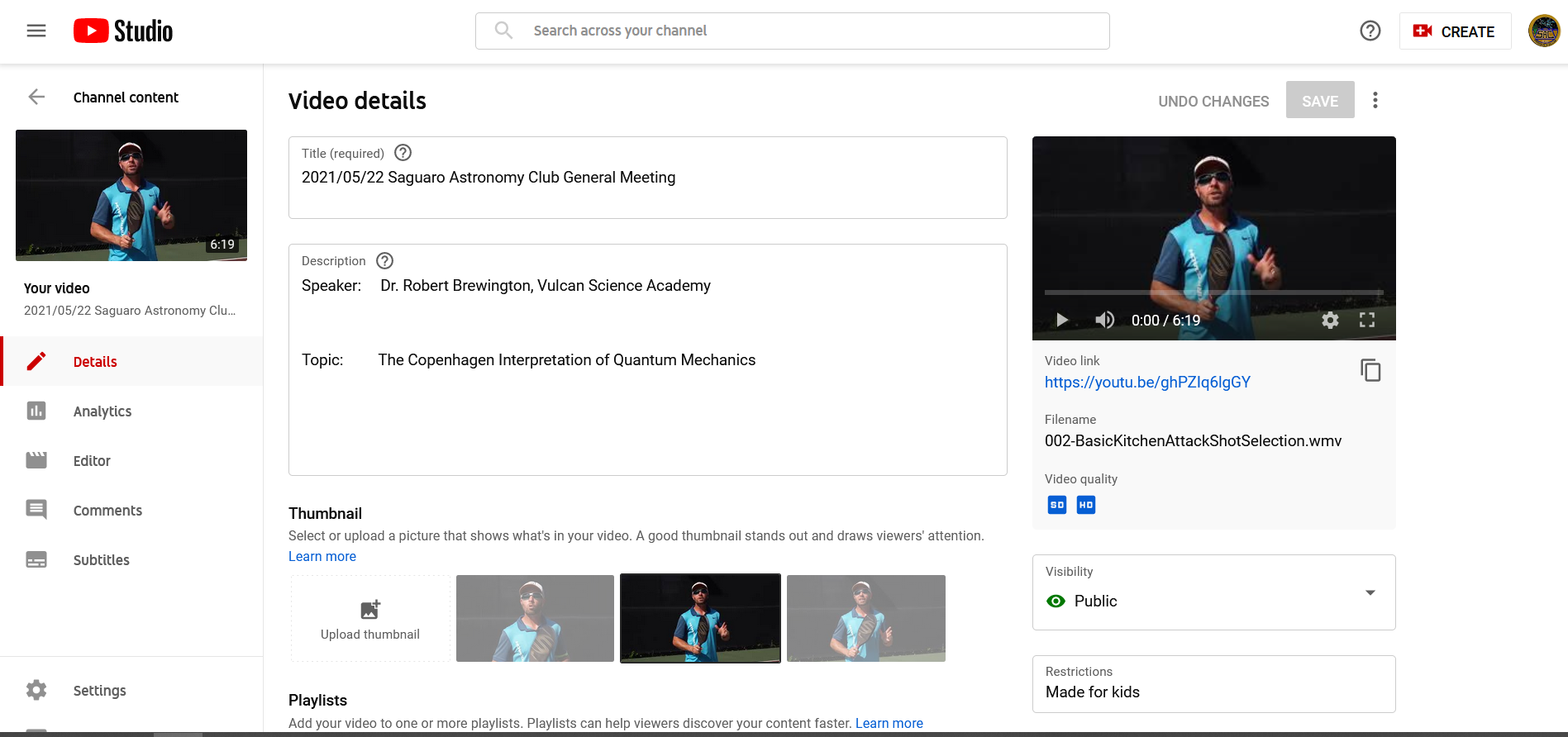
Task: Click Playlists Learn more link
Action: [x=889, y=723]
